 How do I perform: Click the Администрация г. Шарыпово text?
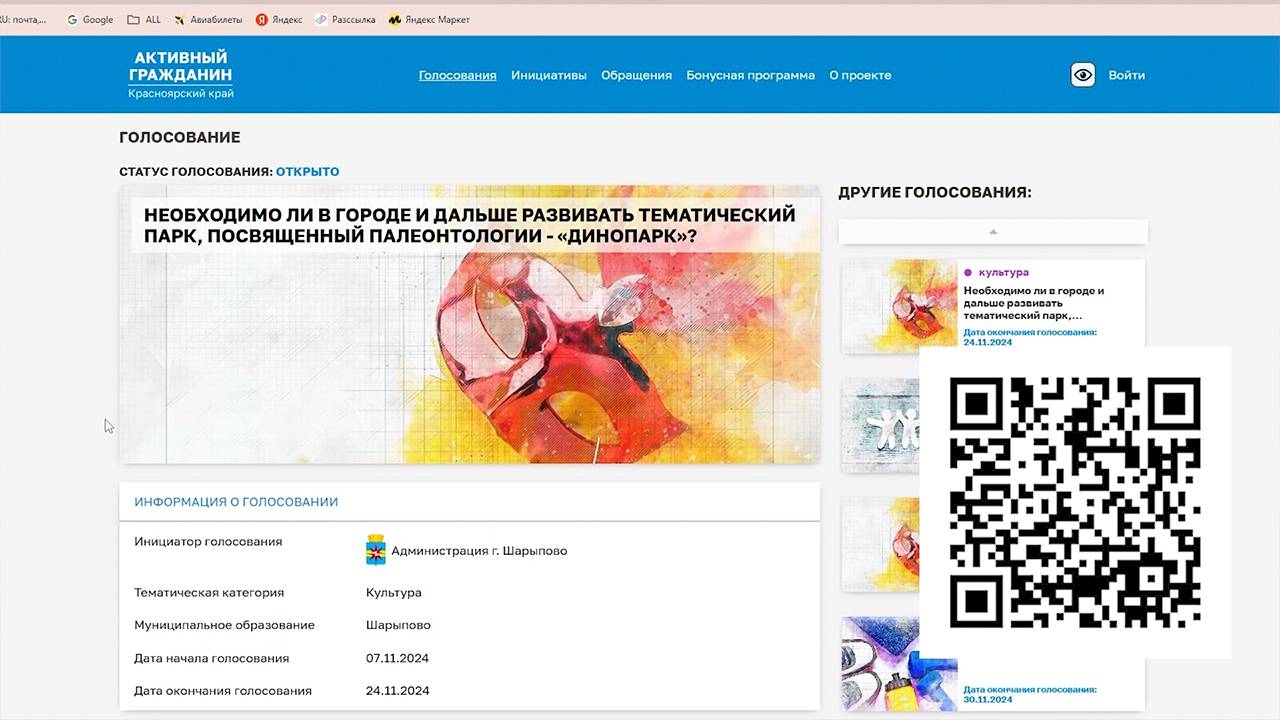pyautogui.click(x=479, y=551)
